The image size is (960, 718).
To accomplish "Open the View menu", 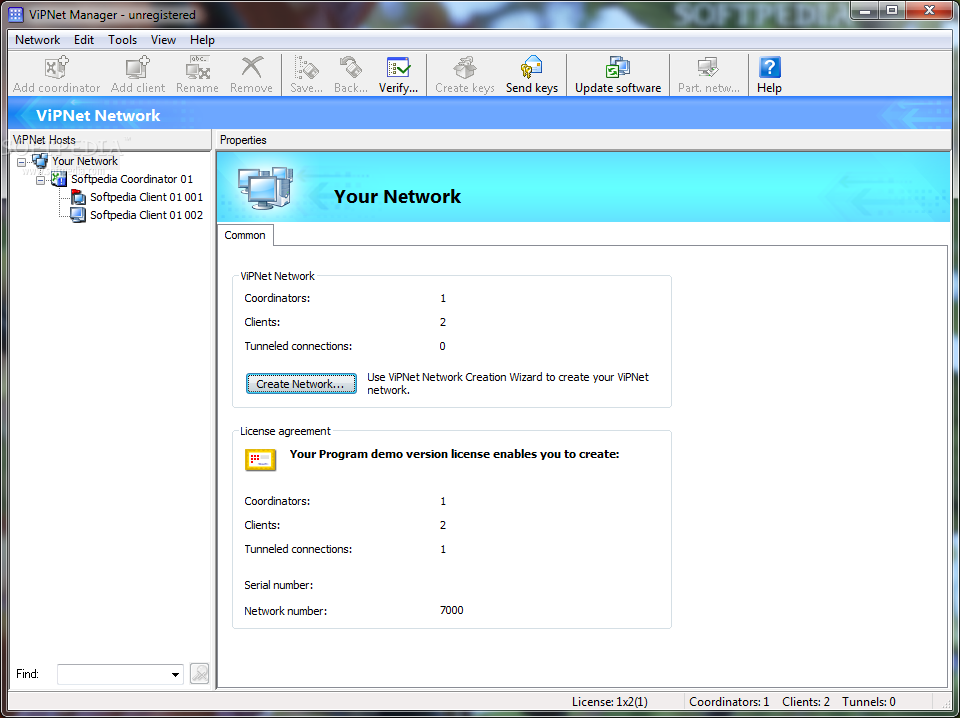I will click(x=163, y=40).
